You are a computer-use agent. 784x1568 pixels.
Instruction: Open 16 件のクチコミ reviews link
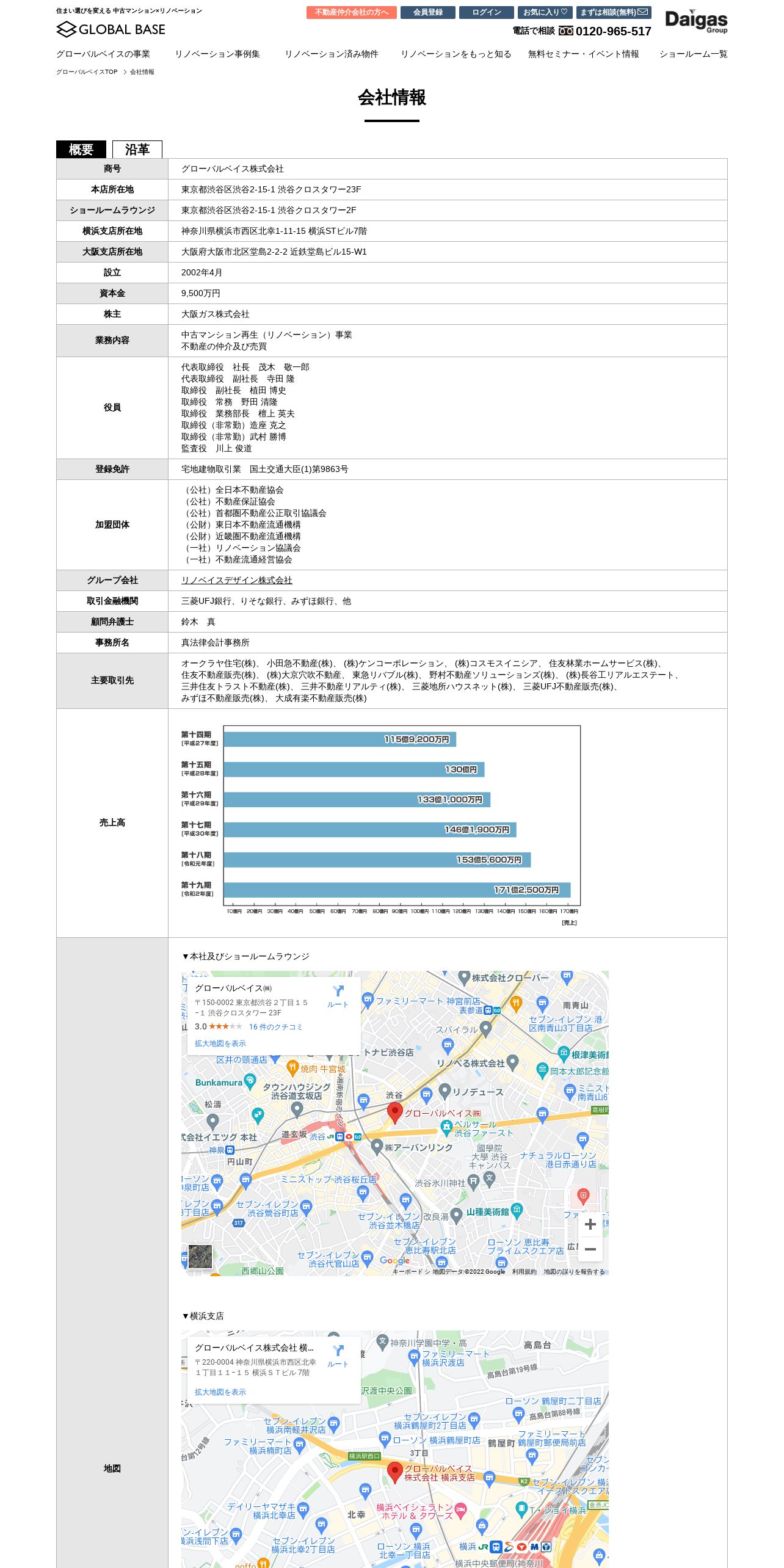275,1027
